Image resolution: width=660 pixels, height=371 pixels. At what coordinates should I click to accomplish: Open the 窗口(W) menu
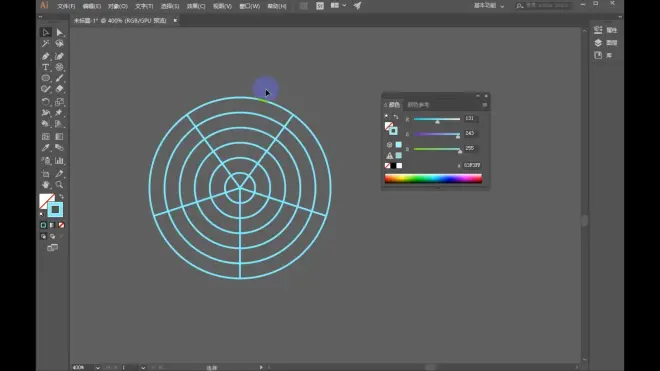coord(250,6)
